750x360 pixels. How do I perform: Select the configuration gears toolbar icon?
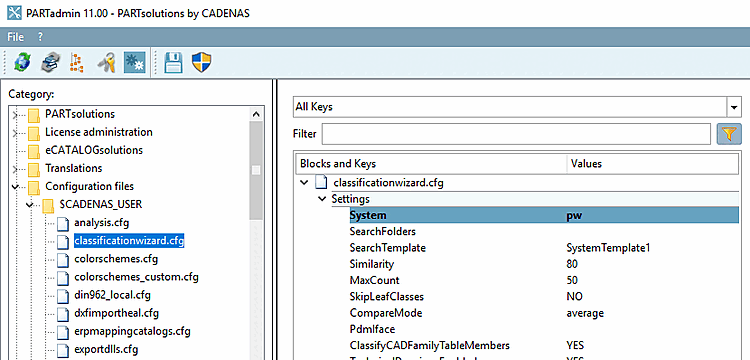coord(134,62)
